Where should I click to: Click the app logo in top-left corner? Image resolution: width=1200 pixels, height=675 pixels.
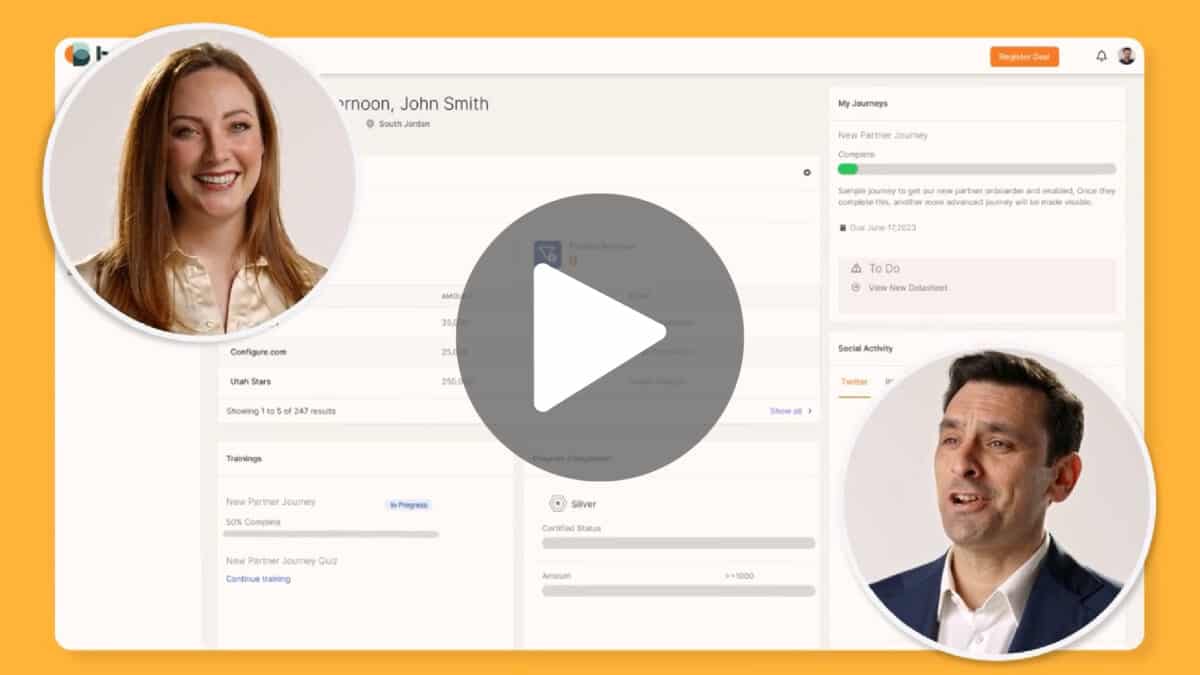78,54
